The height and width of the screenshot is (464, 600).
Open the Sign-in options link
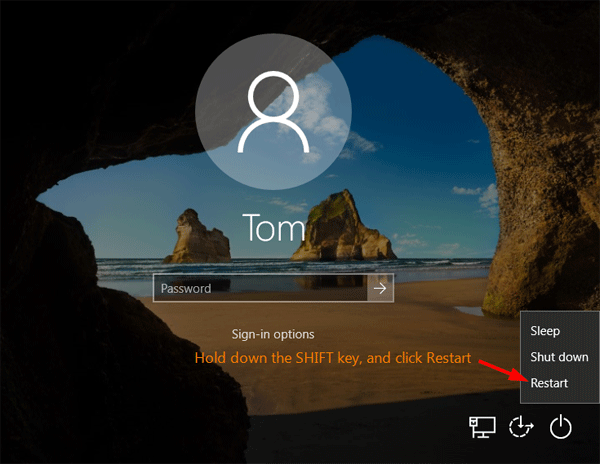coord(272,334)
